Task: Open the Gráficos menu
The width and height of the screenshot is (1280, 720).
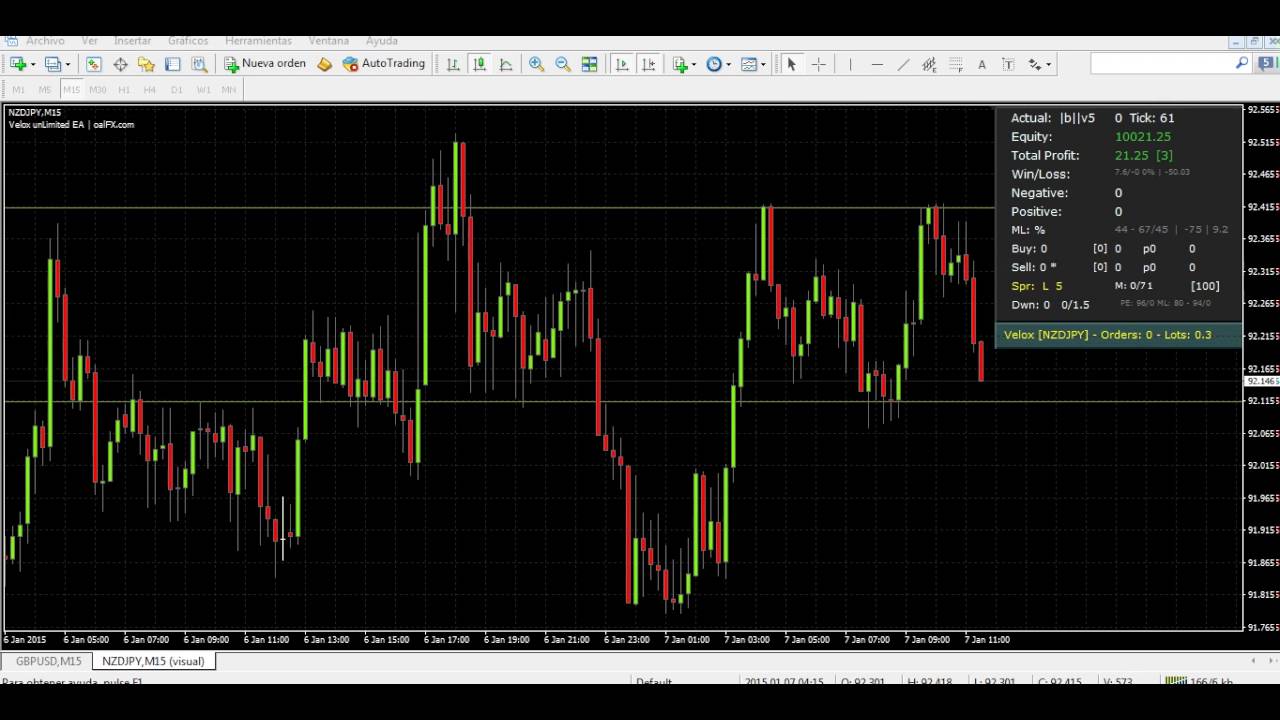Action: coord(188,41)
